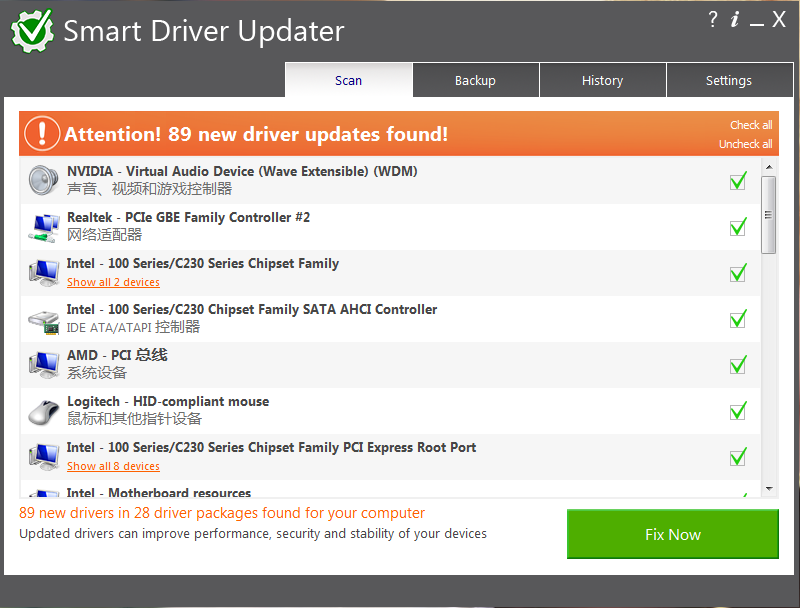Select 'NVIDIA - Virtual Audio Device' row text
Viewport: 800px width, 608px height.
[x=242, y=171]
